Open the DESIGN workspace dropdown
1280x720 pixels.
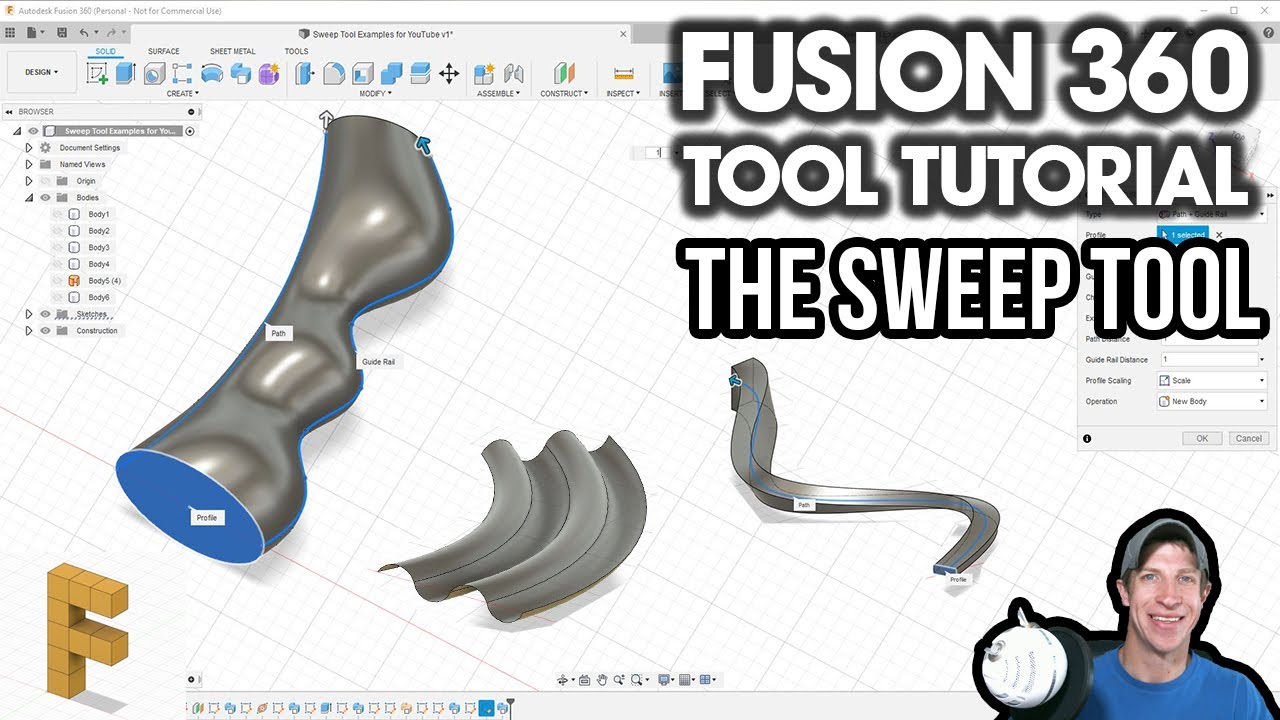41,72
